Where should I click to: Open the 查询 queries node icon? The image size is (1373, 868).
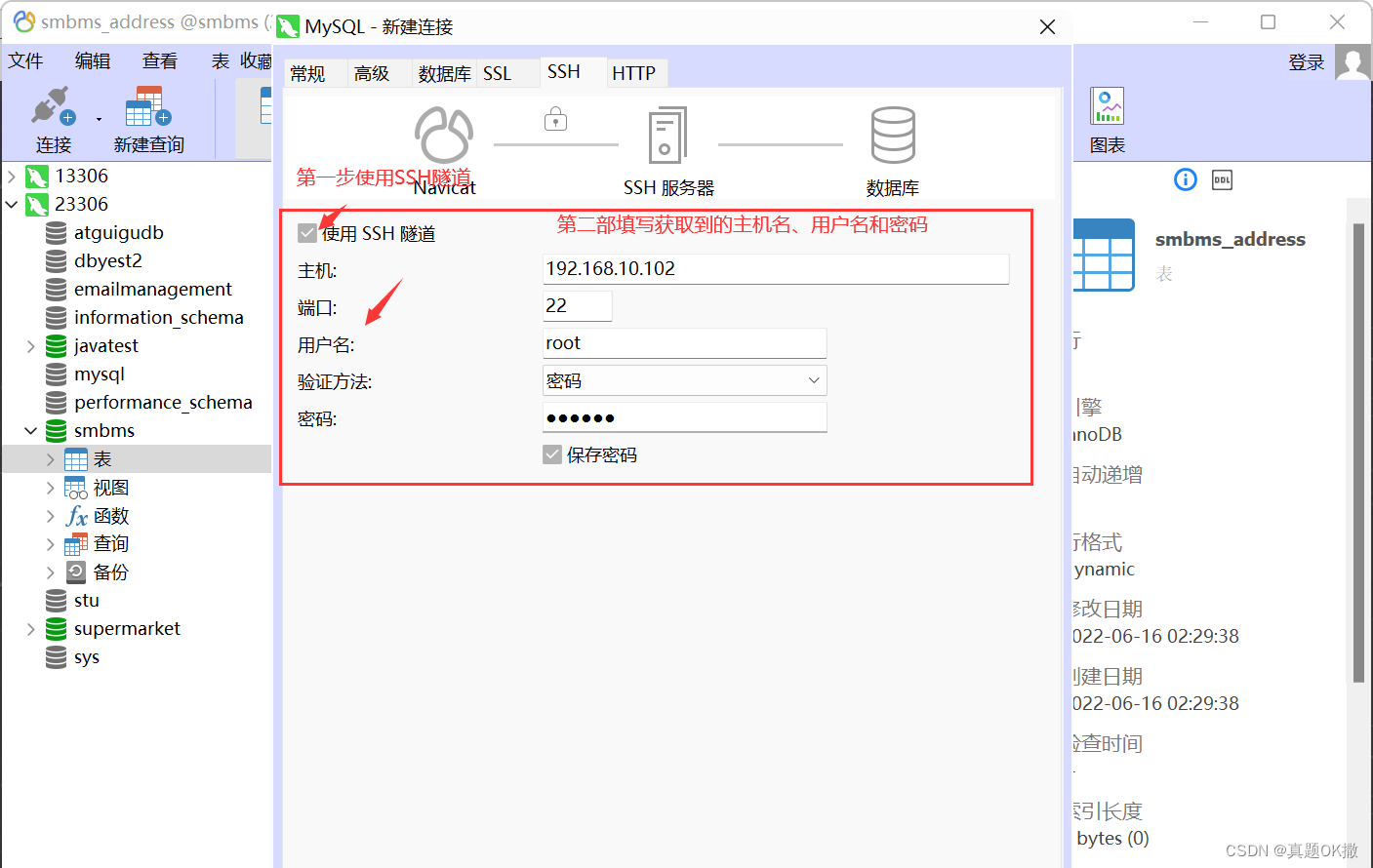(76, 543)
